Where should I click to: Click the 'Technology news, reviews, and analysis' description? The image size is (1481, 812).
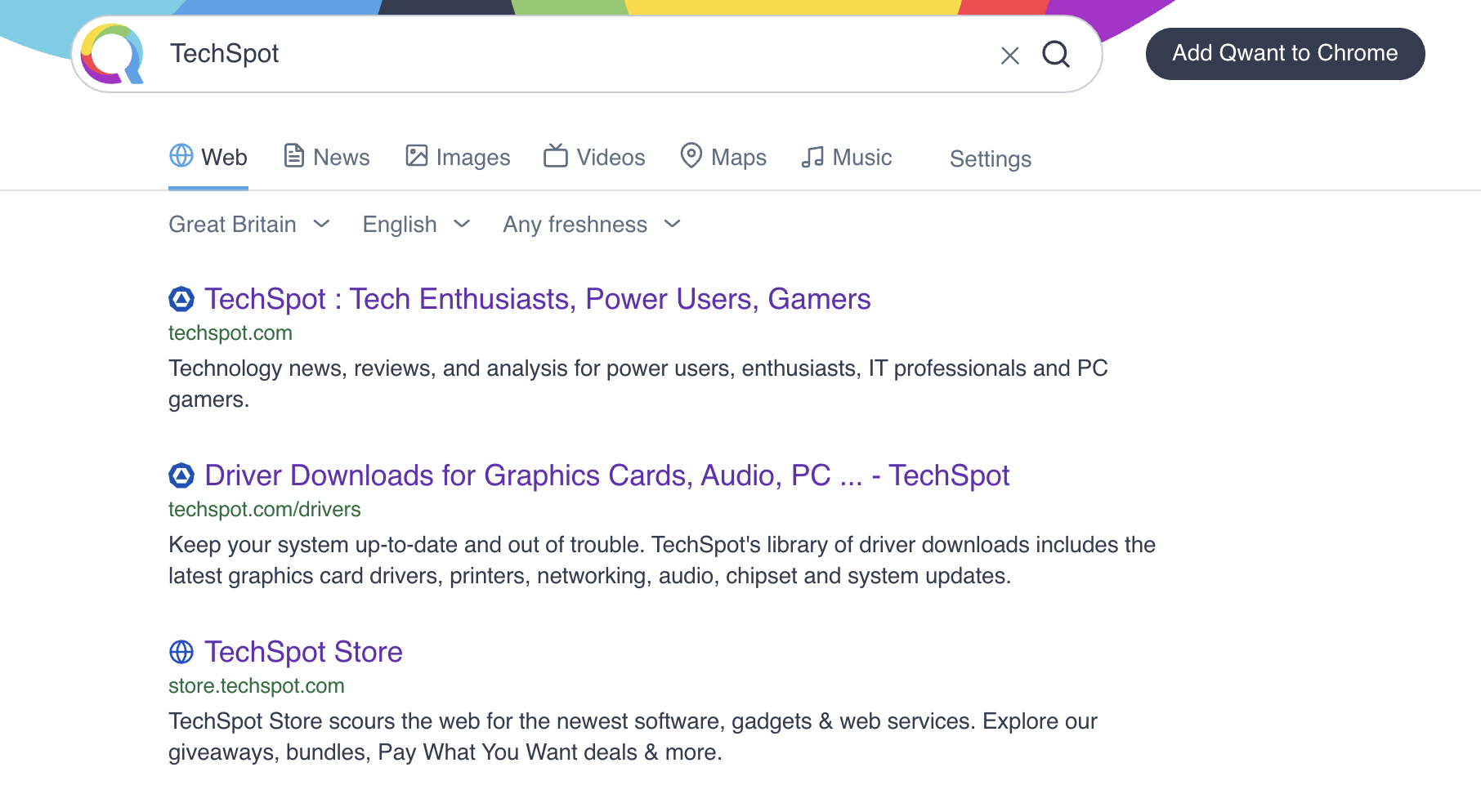638,384
